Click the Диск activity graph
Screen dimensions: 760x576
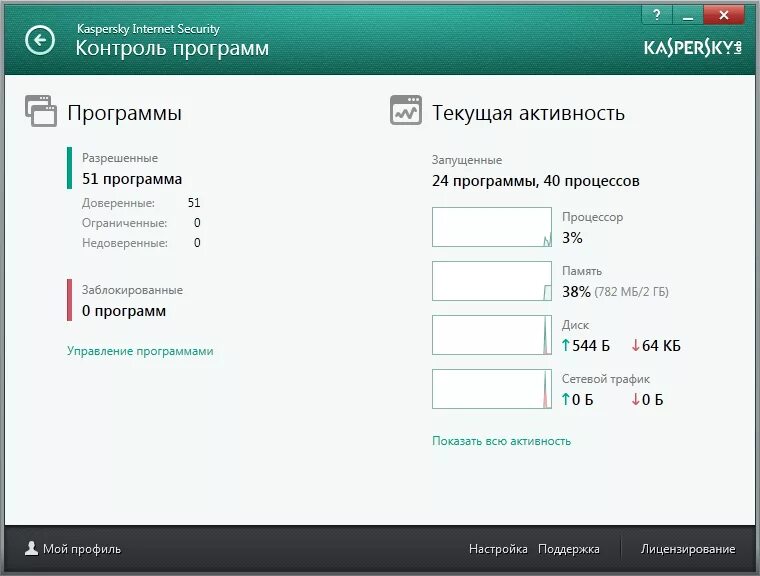(x=491, y=335)
